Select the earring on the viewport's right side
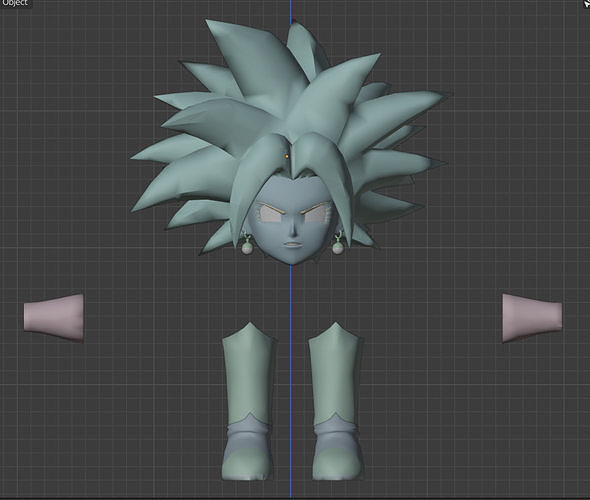The image size is (590, 500). pos(337,244)
